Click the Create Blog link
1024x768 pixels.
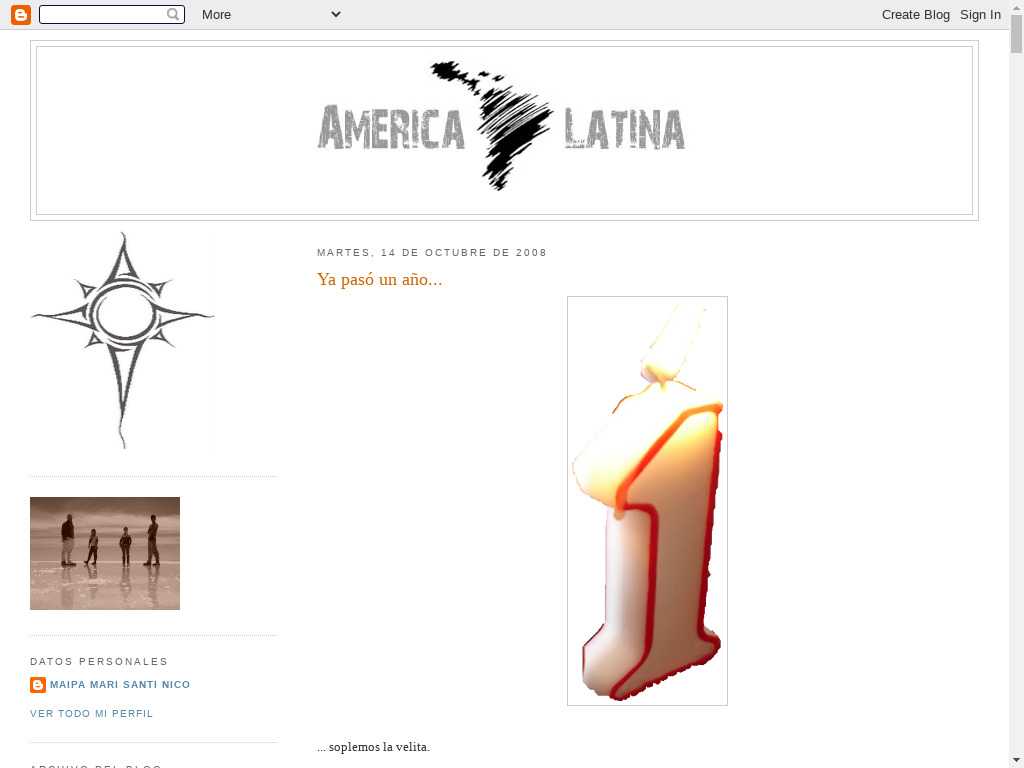tap(915, 14)
